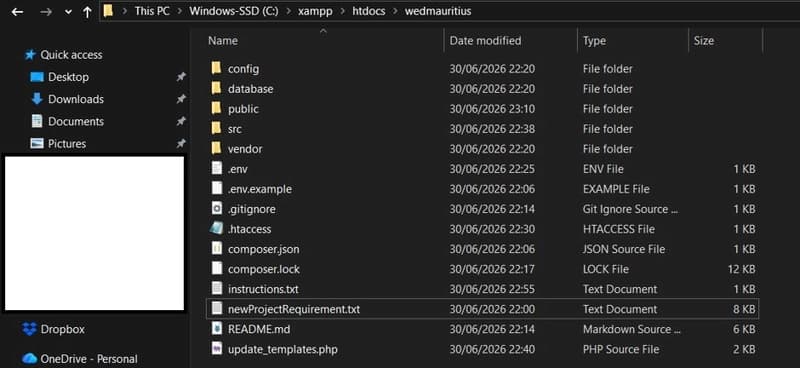Select the instructions.txt file name

click(263, 289)
